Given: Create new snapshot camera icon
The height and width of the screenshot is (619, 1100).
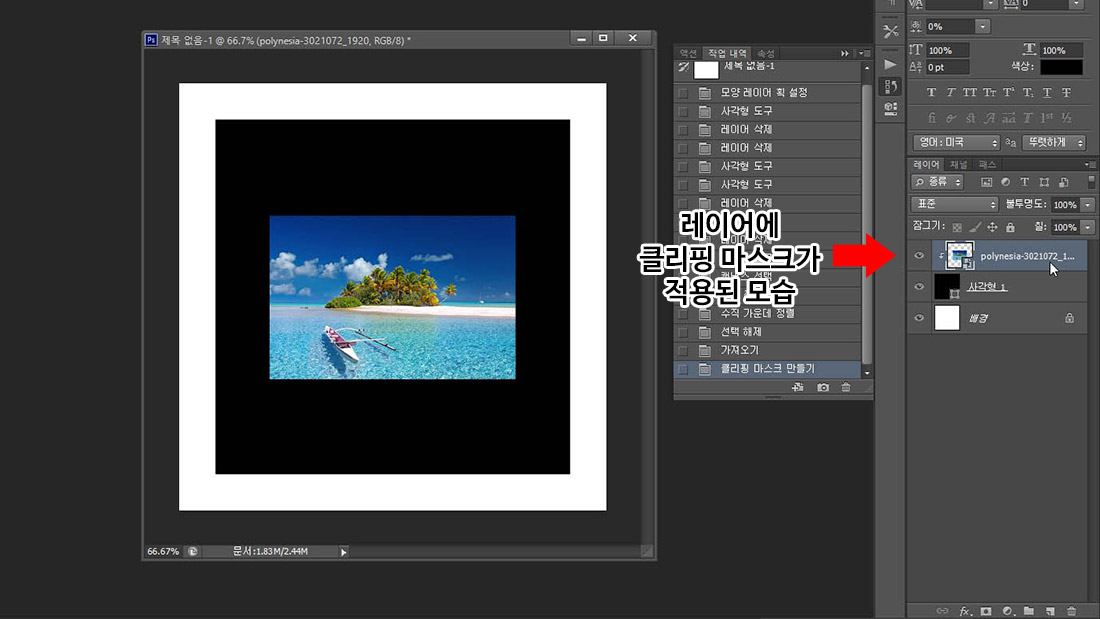Looking at the screenshot, I should pyautogui.click(x=823, y=387).
